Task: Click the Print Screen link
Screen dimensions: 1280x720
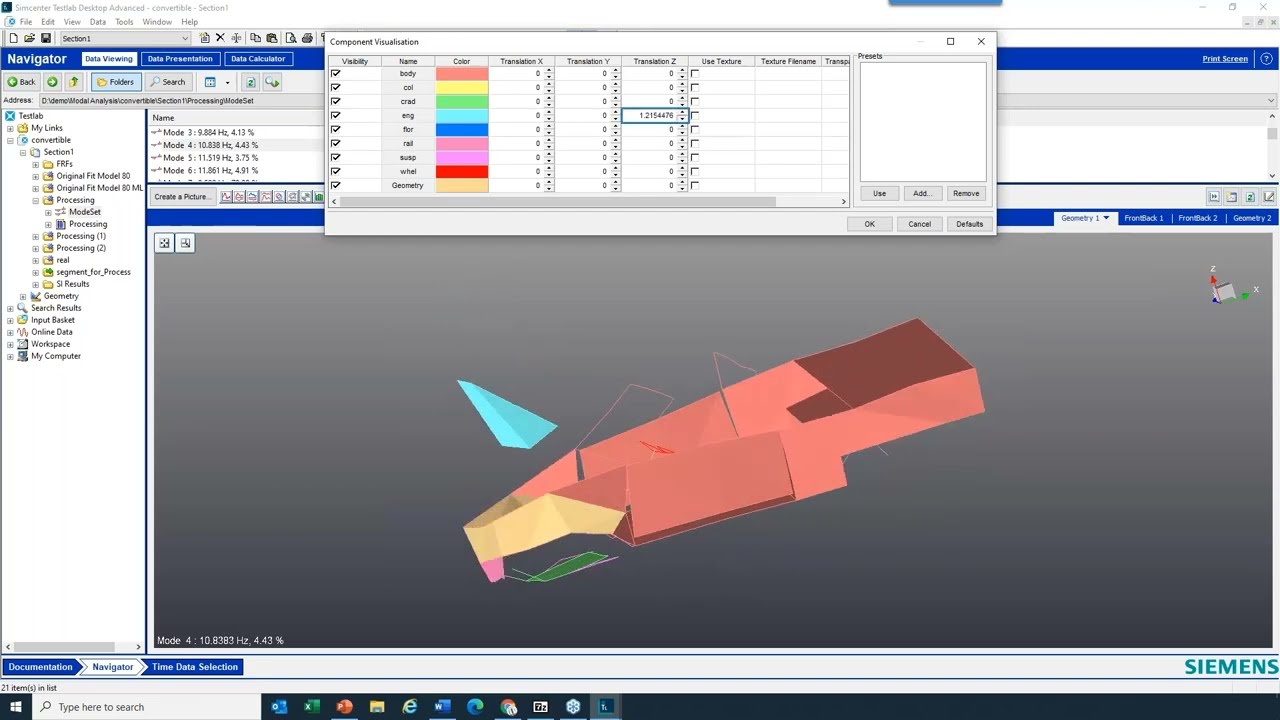Action: [x=1225, y=59]
